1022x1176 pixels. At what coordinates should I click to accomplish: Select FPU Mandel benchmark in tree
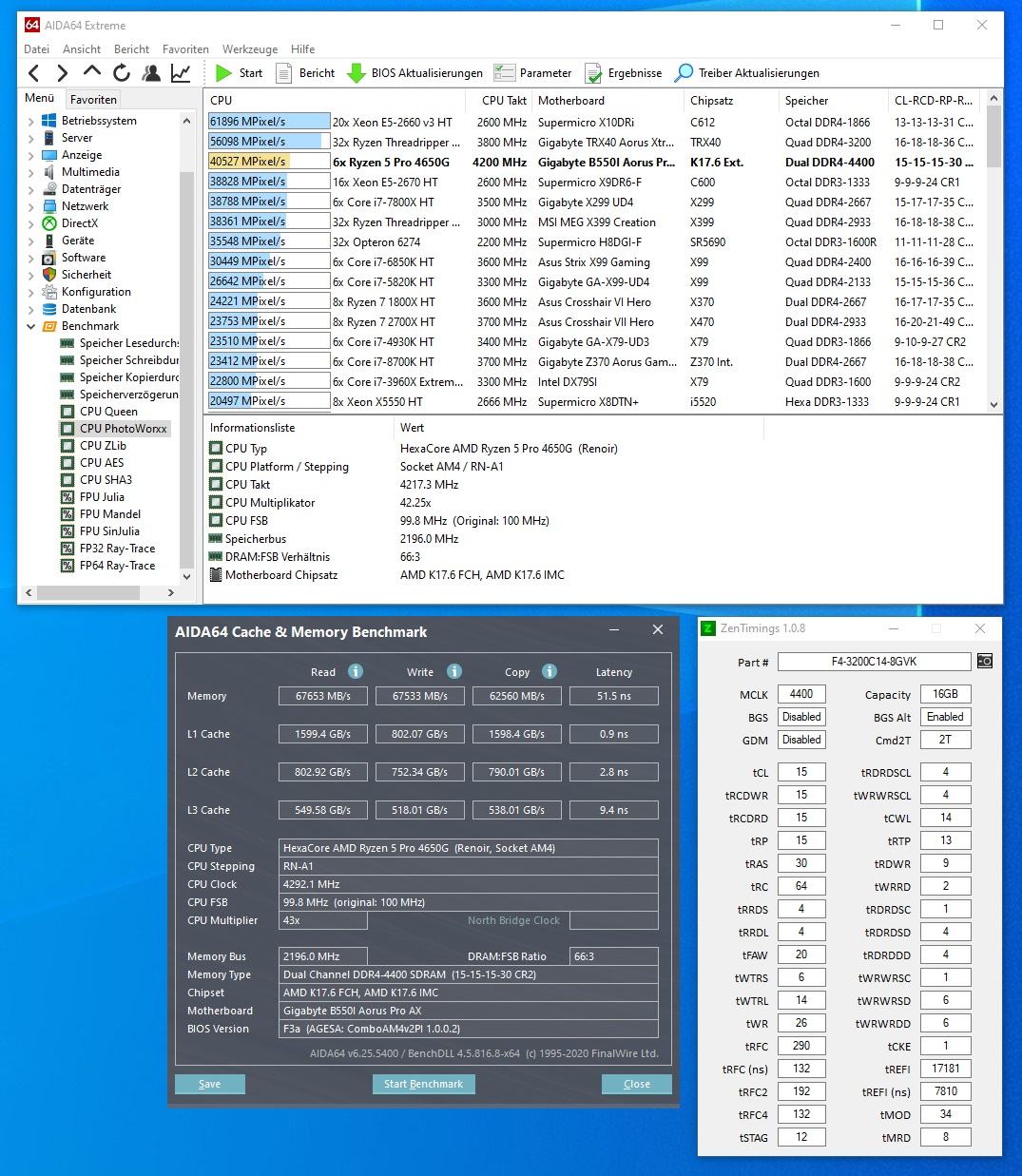109,514
